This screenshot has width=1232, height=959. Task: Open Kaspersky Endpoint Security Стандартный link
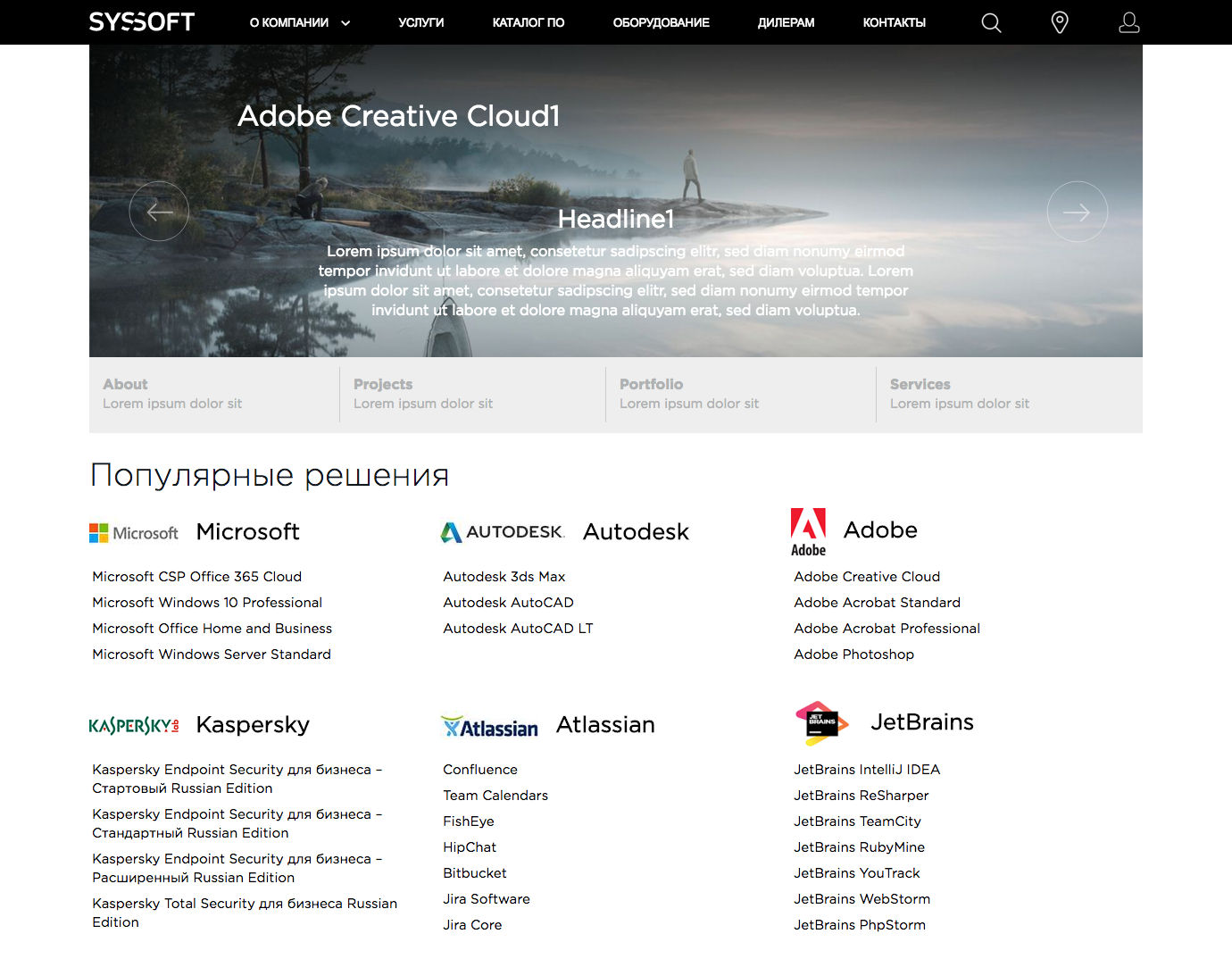click(237, 823)
